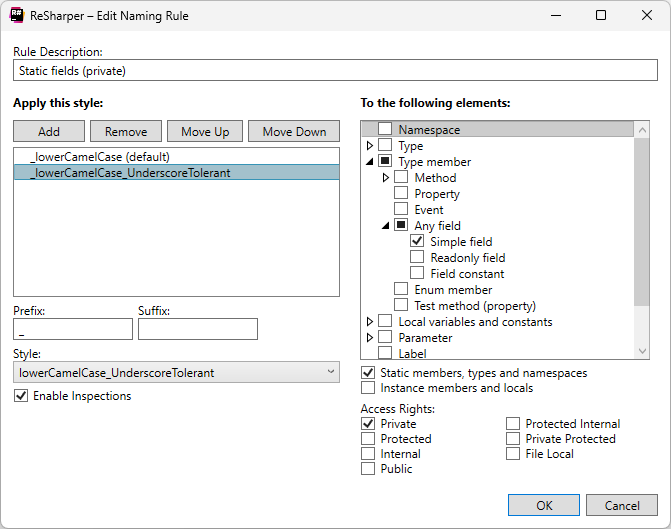Enable Instance members and locals

367,388
